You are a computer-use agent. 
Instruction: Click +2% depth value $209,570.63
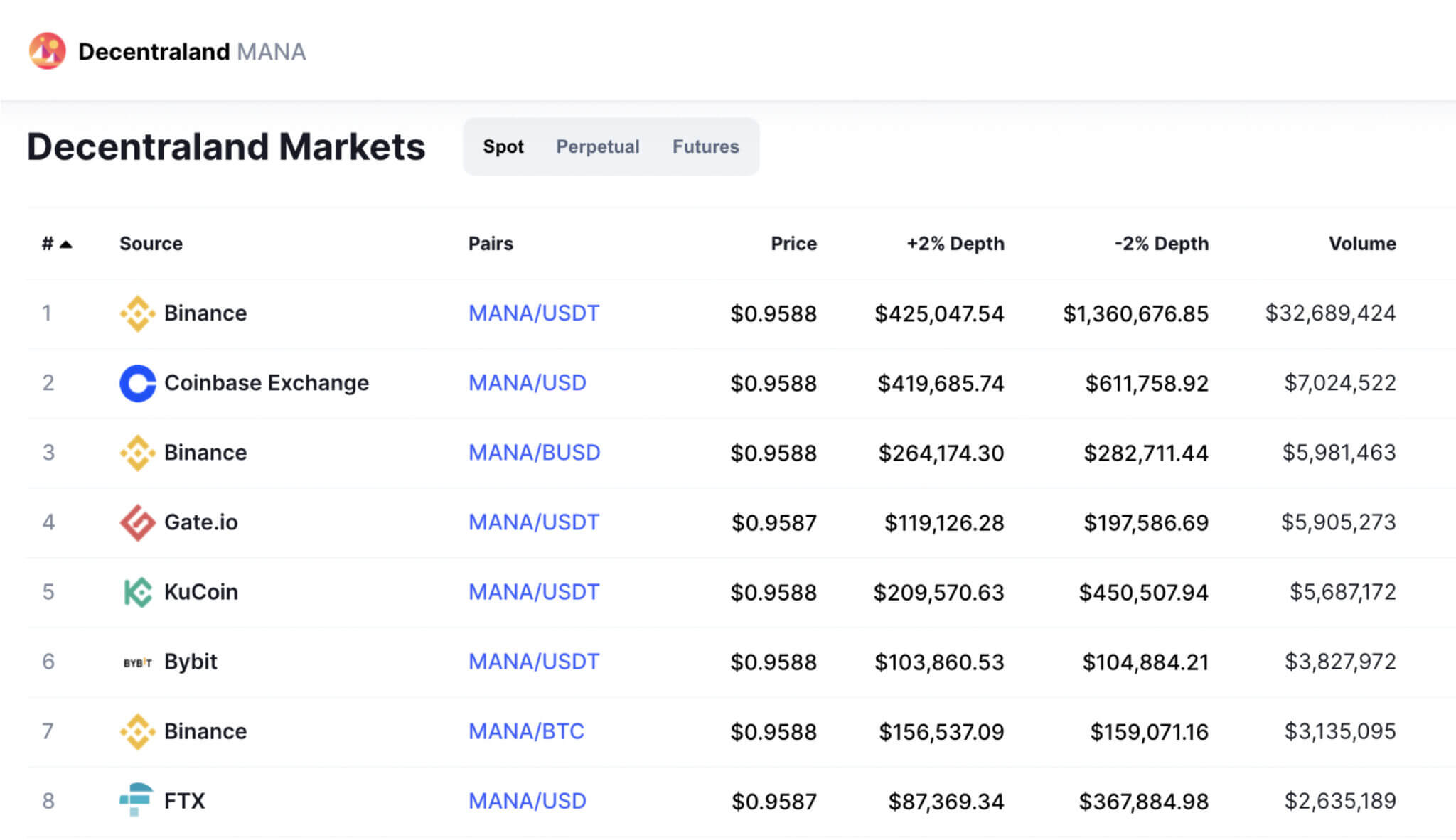[938, 592]
